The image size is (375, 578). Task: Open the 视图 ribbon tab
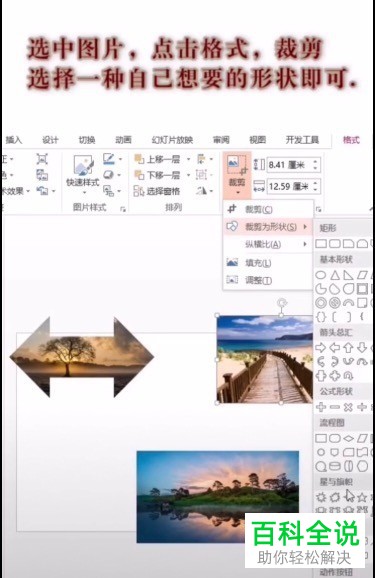[x=257, y=140]
